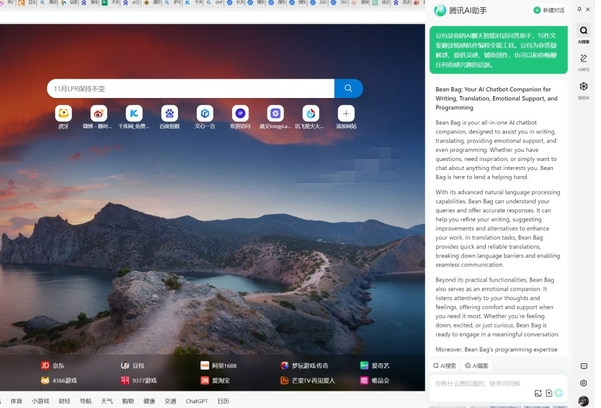Viewport: 601px width, 408px height.
Task: Open the 文心一言 shortcut icon
Action: [205, 114]
